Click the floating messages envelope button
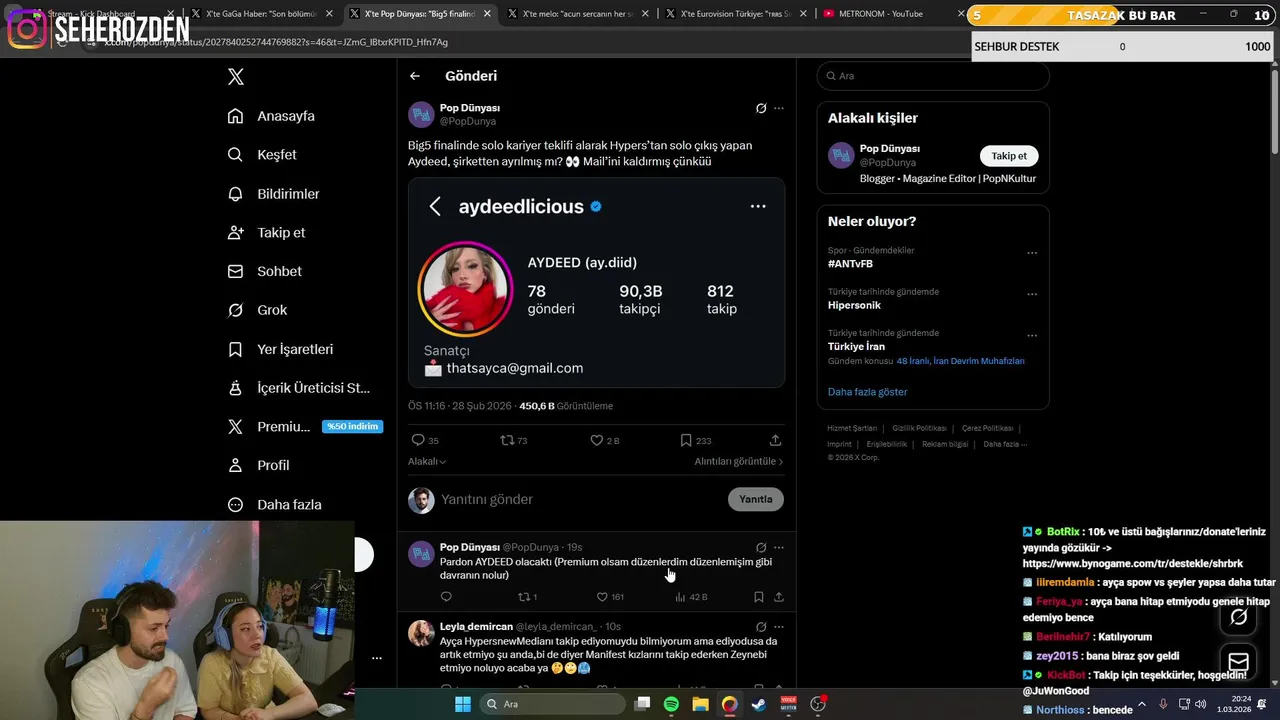The width and height of the screenshot is (1280, 720). (1238, 662)
